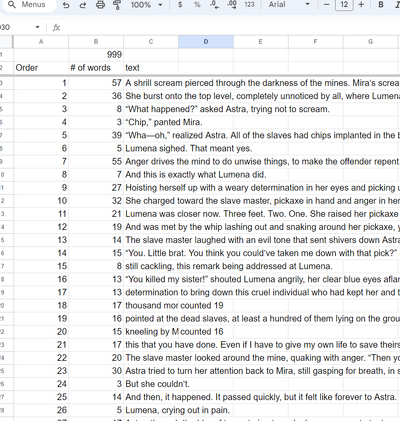Click the 'Anger drives the mind' cell
400x421 pixels.
[x=262, y=161]
